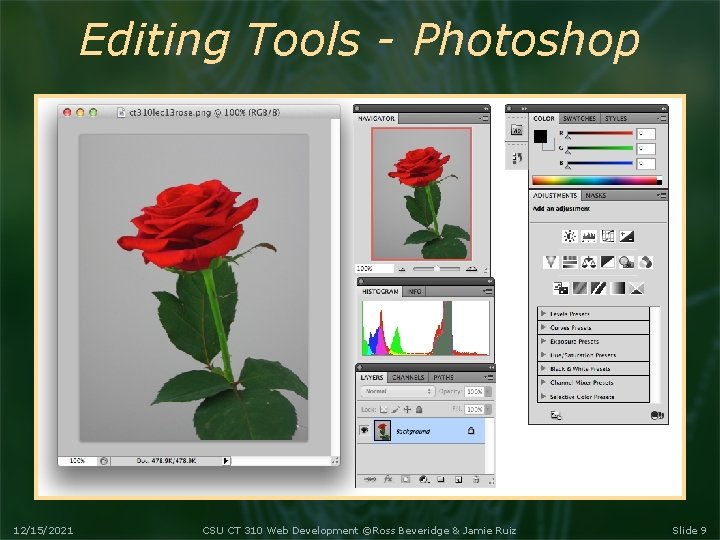Click the Background layer's lock icon
This screenshot has width=720, height=540.
pyautogui.click(x=471, y=431)
